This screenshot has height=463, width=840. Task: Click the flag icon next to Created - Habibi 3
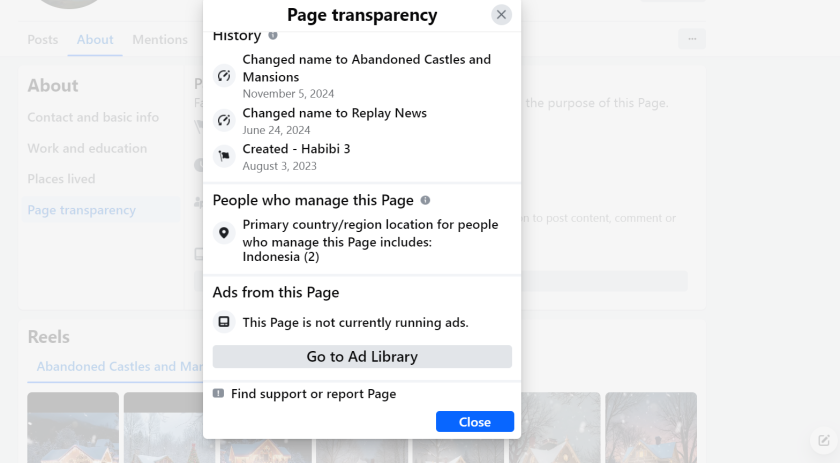[224, 156]
